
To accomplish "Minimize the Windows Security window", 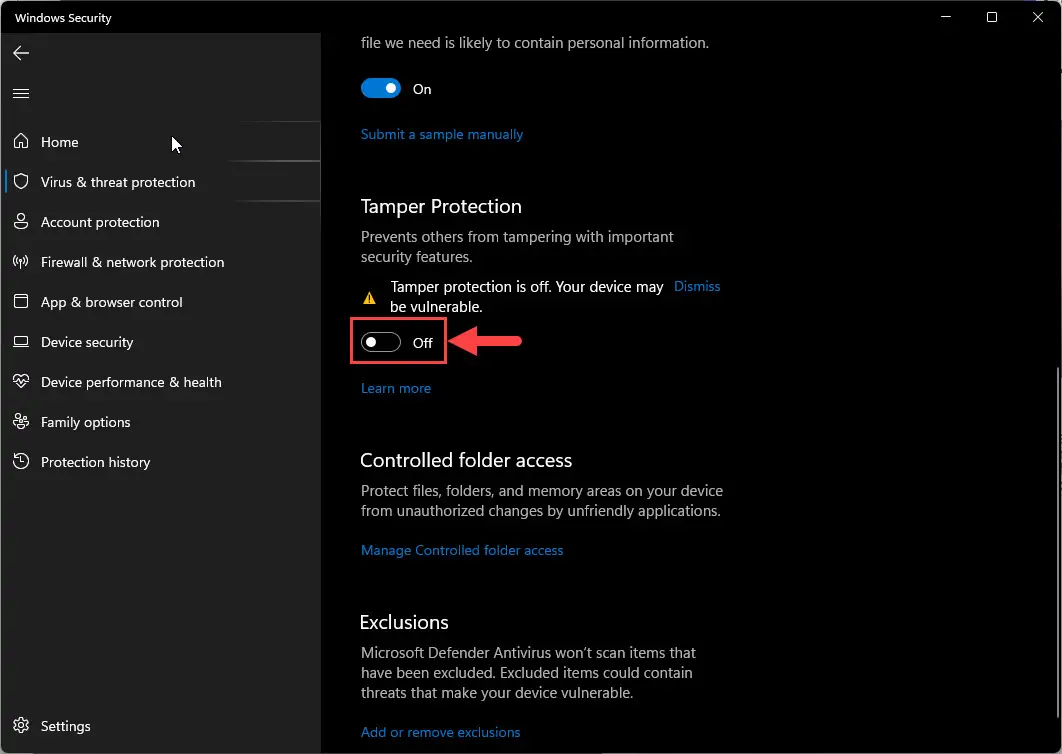I will [946, 17].
